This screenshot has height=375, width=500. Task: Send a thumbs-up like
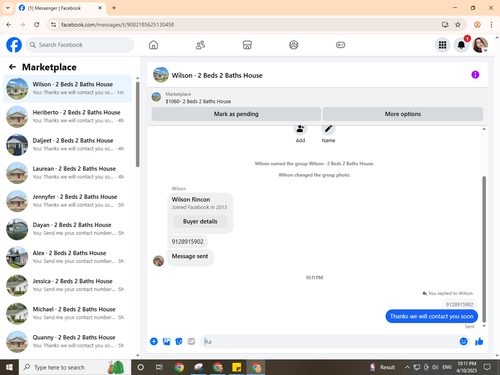[x=479, y=341]
